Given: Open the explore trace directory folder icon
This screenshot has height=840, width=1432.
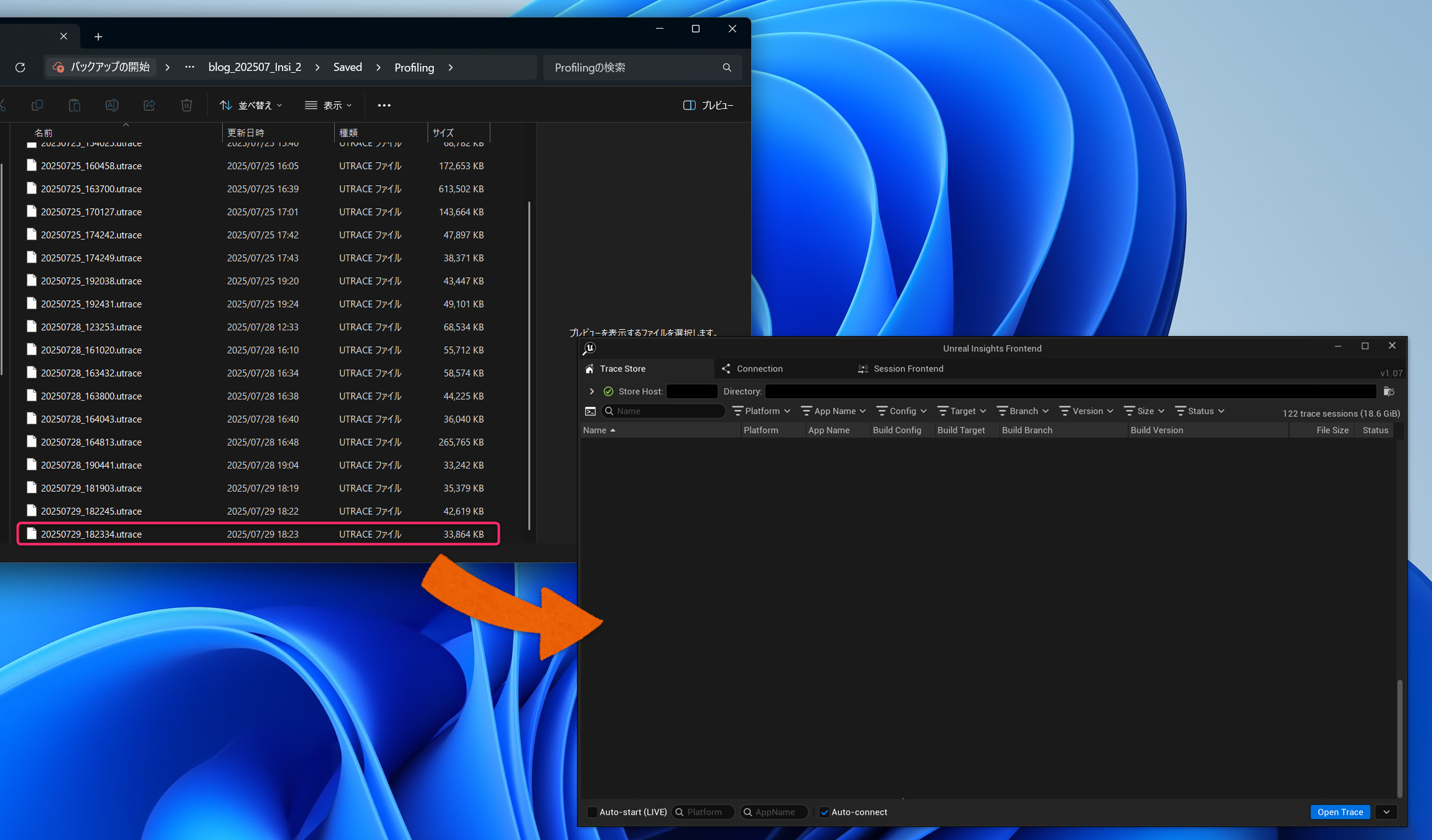Looking at the screenshot, I should 1388,391.
